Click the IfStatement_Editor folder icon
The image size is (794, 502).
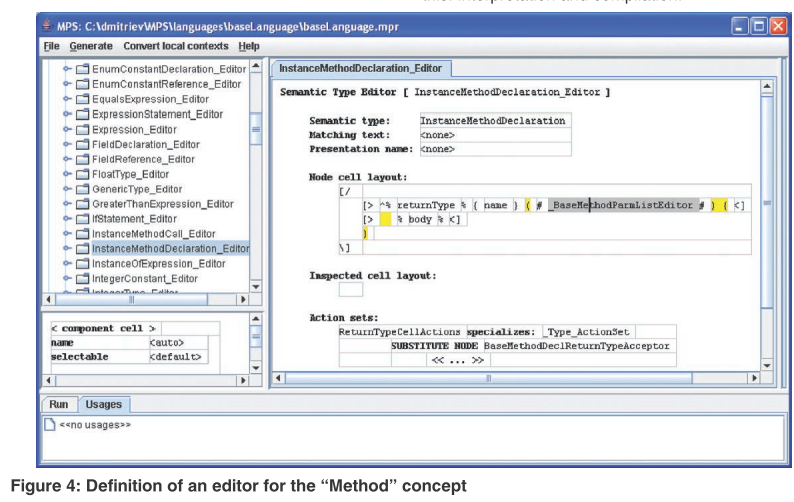83,219
